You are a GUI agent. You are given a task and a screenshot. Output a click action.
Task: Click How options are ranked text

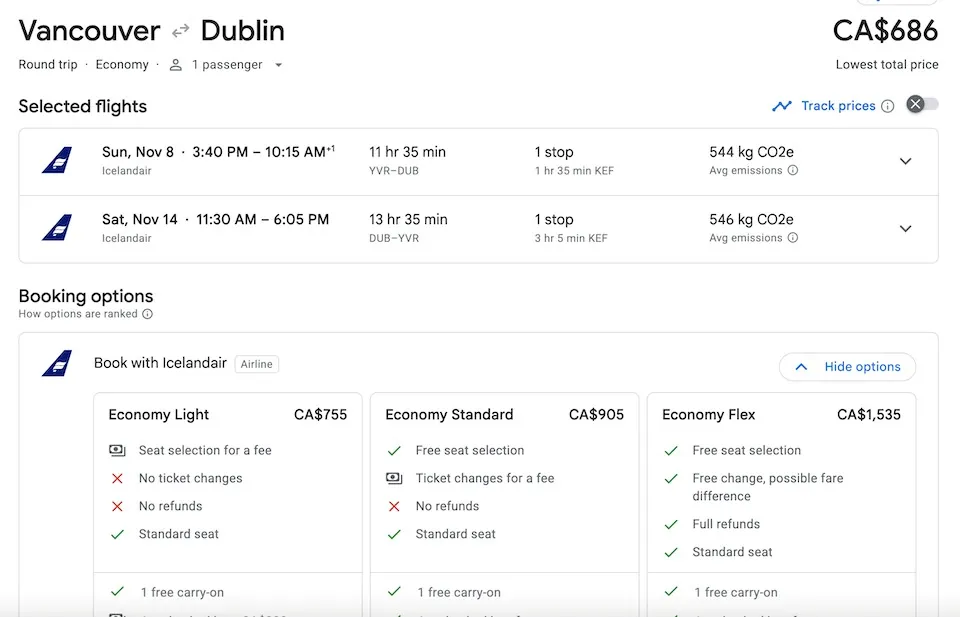(78, 314)
